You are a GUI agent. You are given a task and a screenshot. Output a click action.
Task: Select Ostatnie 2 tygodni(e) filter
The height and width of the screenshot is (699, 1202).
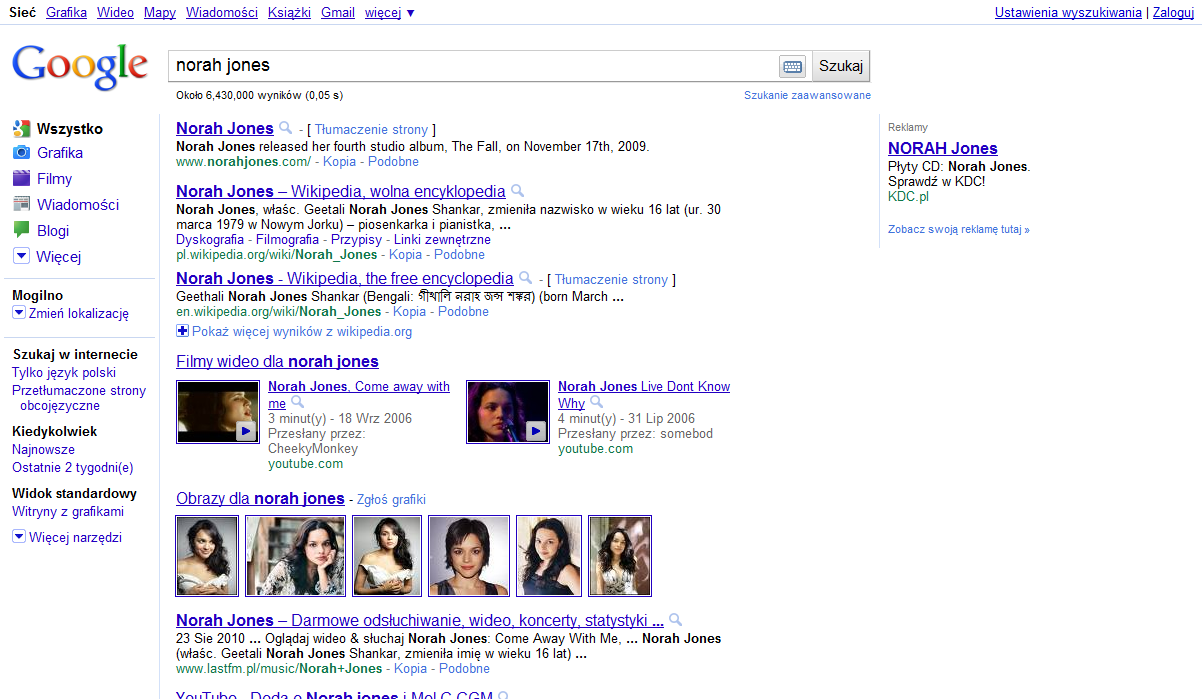(x=72, y=467)
